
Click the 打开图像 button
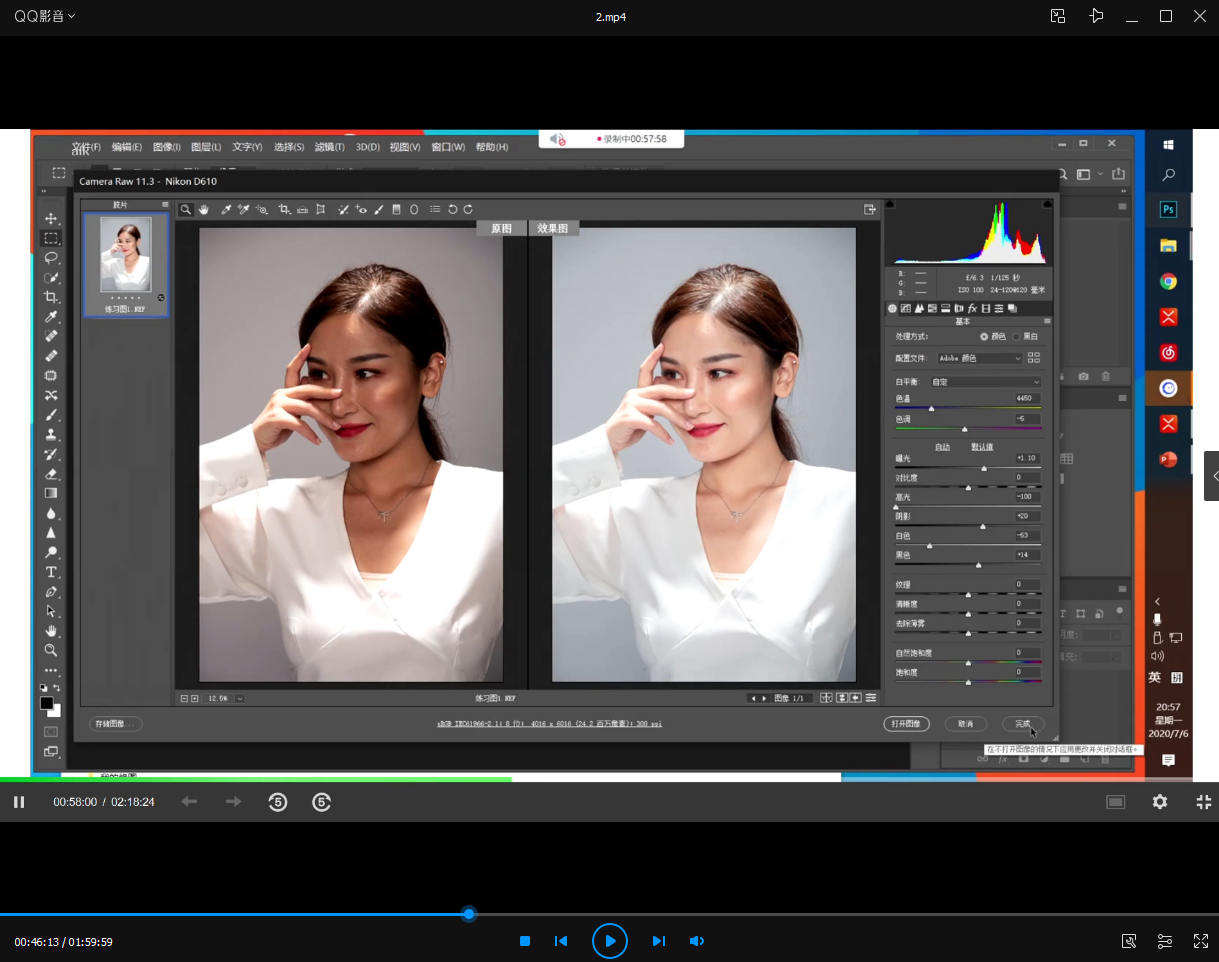907,723
